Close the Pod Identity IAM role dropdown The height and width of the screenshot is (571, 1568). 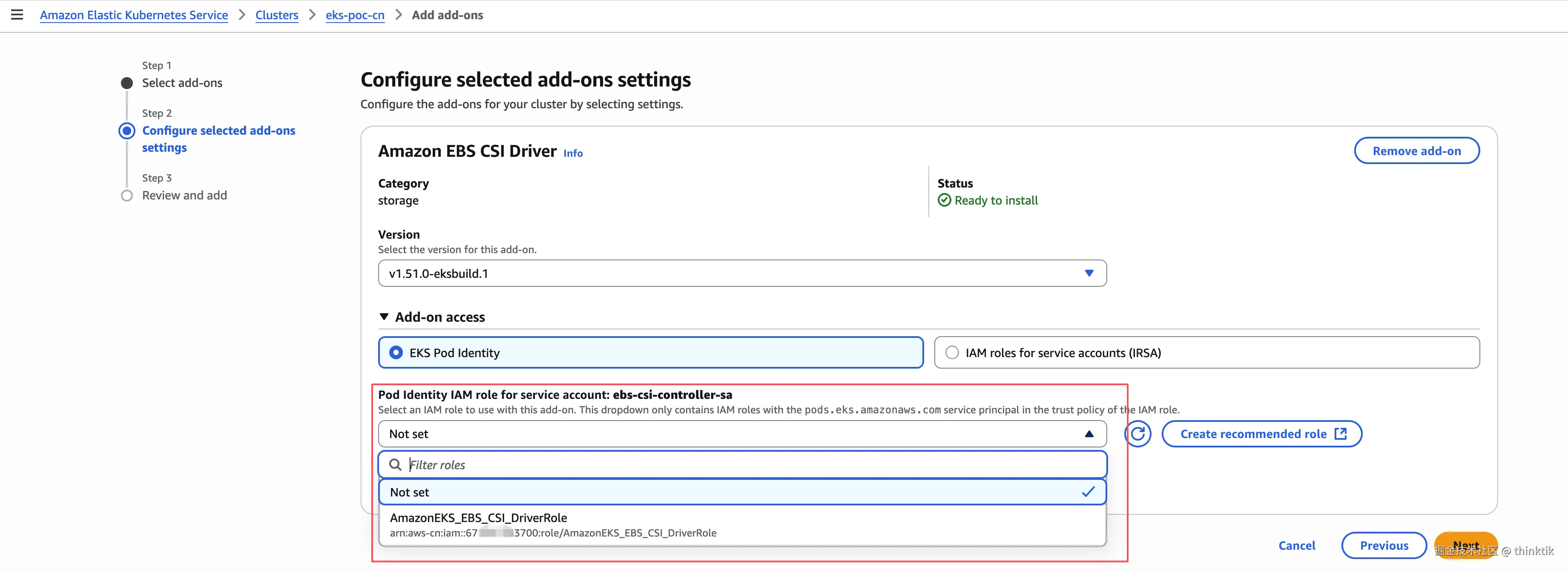pyautogui.click(x=742, y=434)
